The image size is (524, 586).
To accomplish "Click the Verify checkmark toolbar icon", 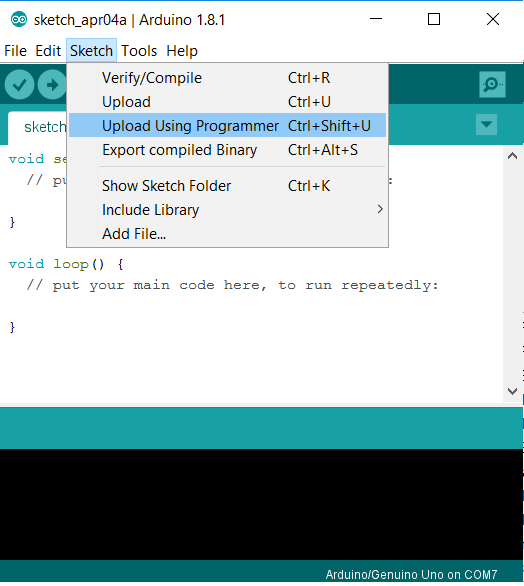I will pos(19,85).
